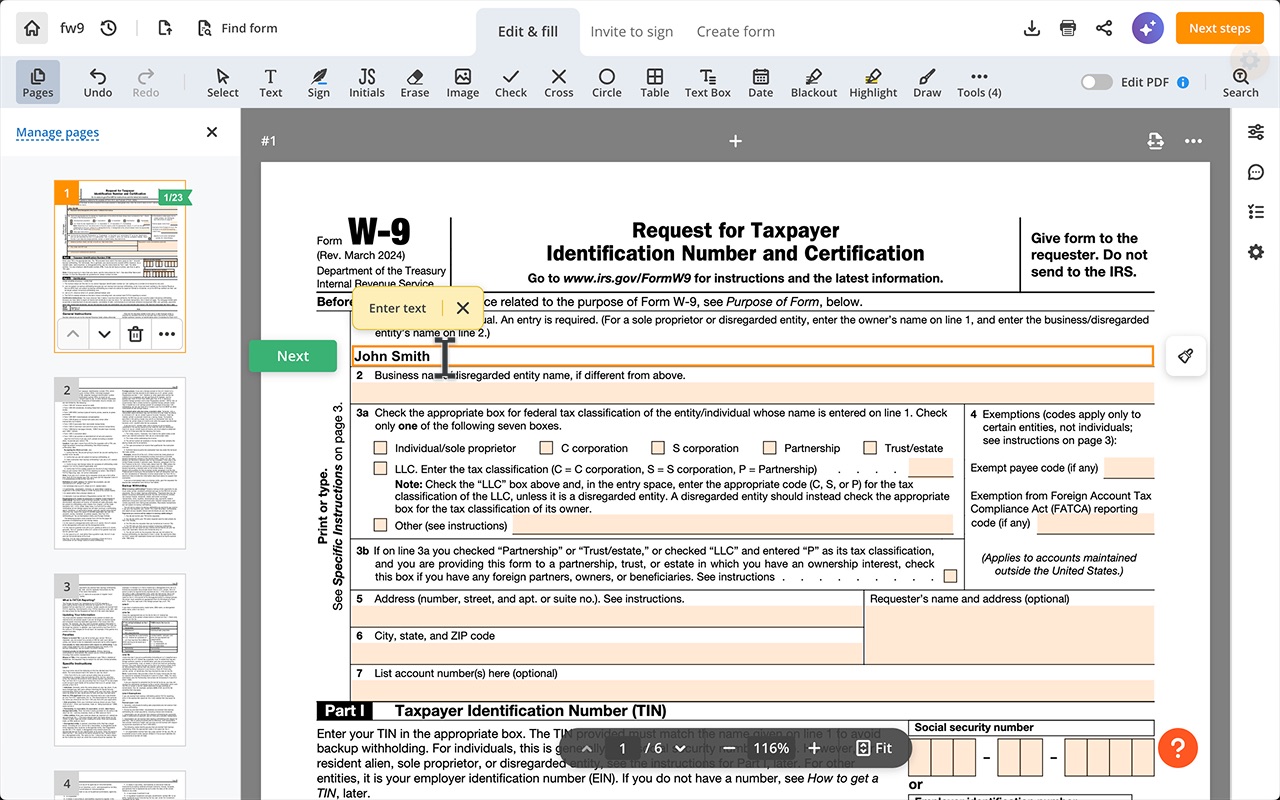Choose the Circle tool
This screenshot has width=1280, height=800.
pyautogui.click(x=607, y=82)
